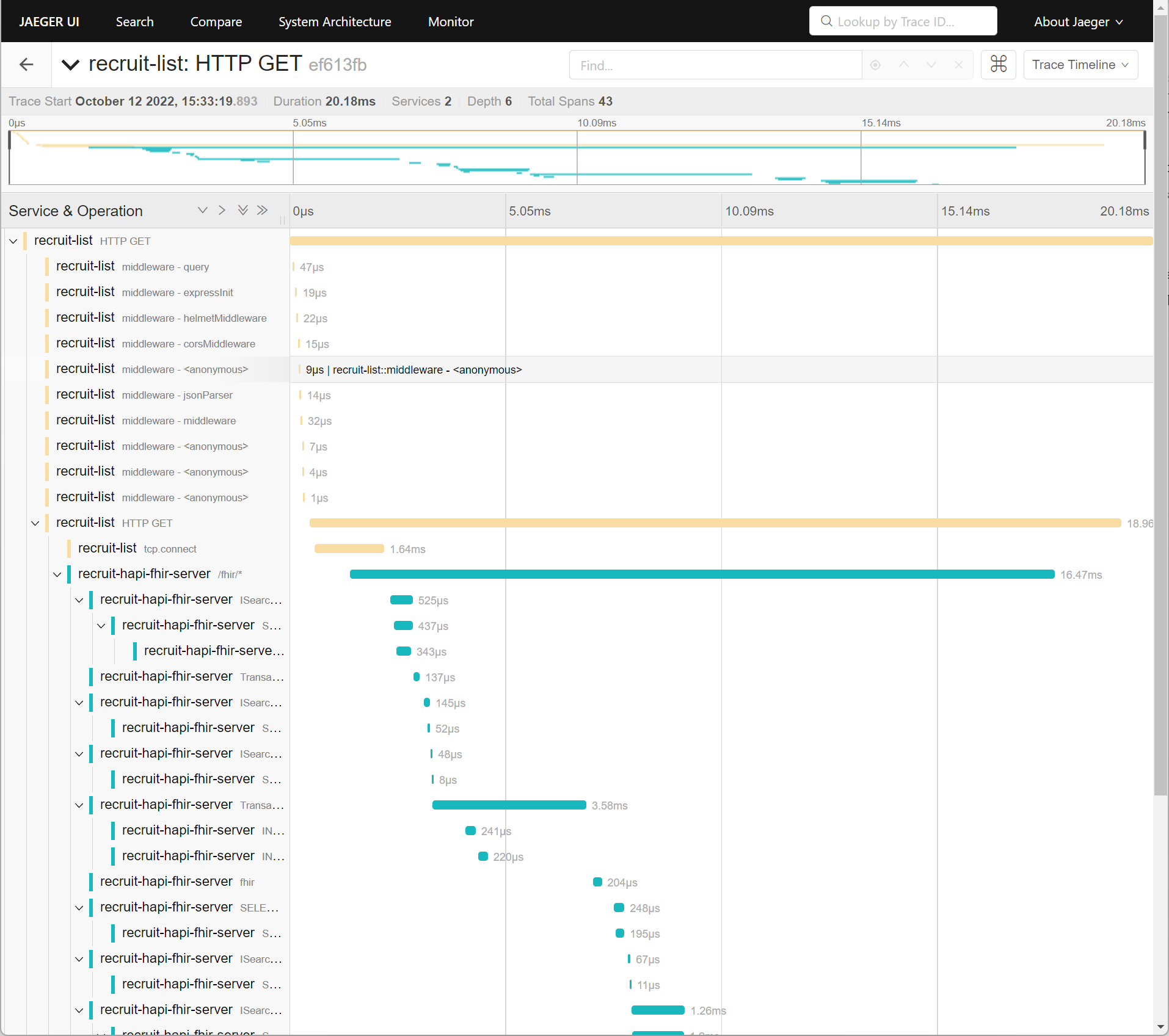The height and width of the screenshot is (1036, 1169).
Task: Click Duration 20.18ms label
Action: [x=324, y=101]
